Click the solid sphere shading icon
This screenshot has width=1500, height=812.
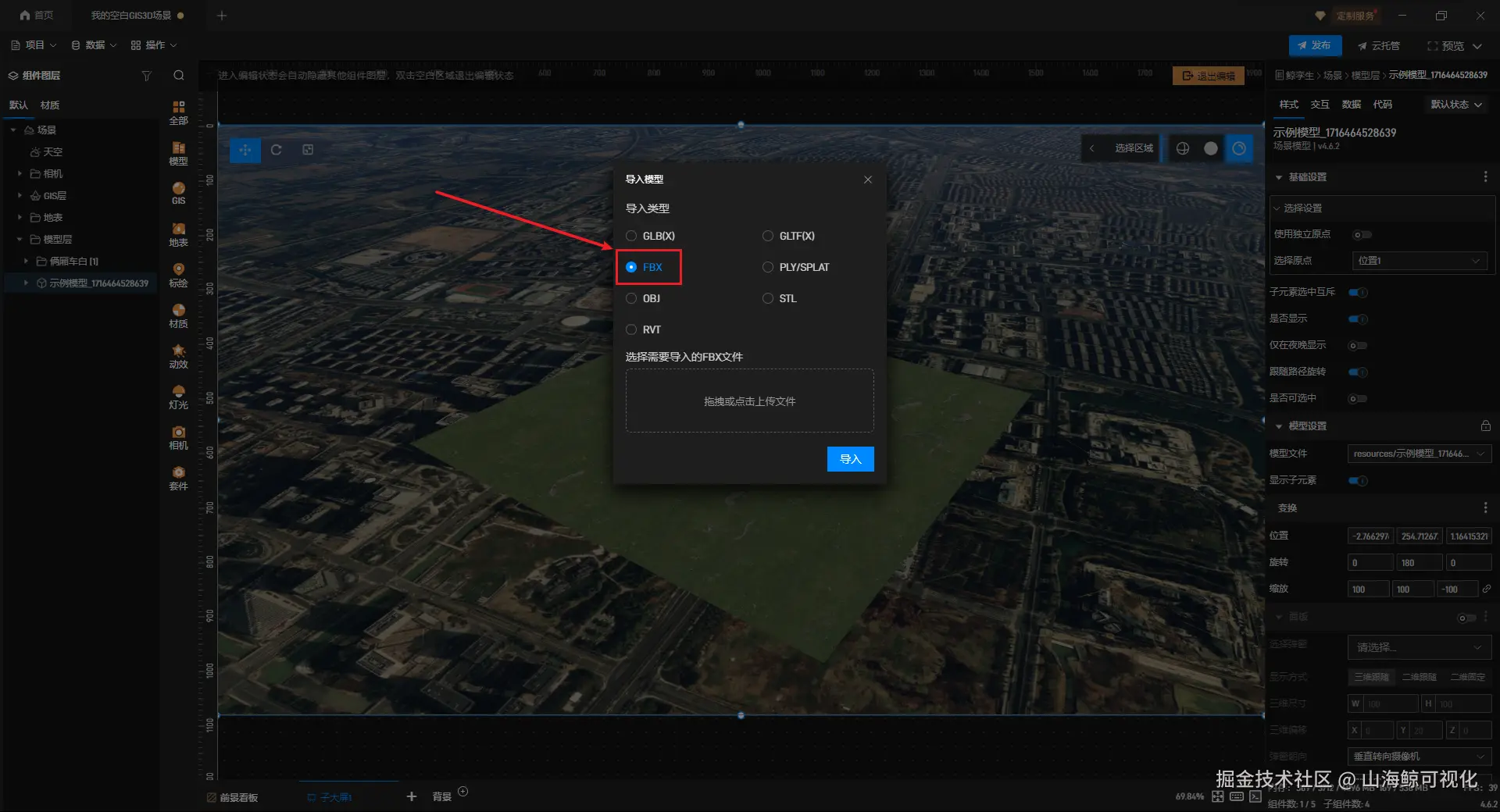coord(1211,148)
